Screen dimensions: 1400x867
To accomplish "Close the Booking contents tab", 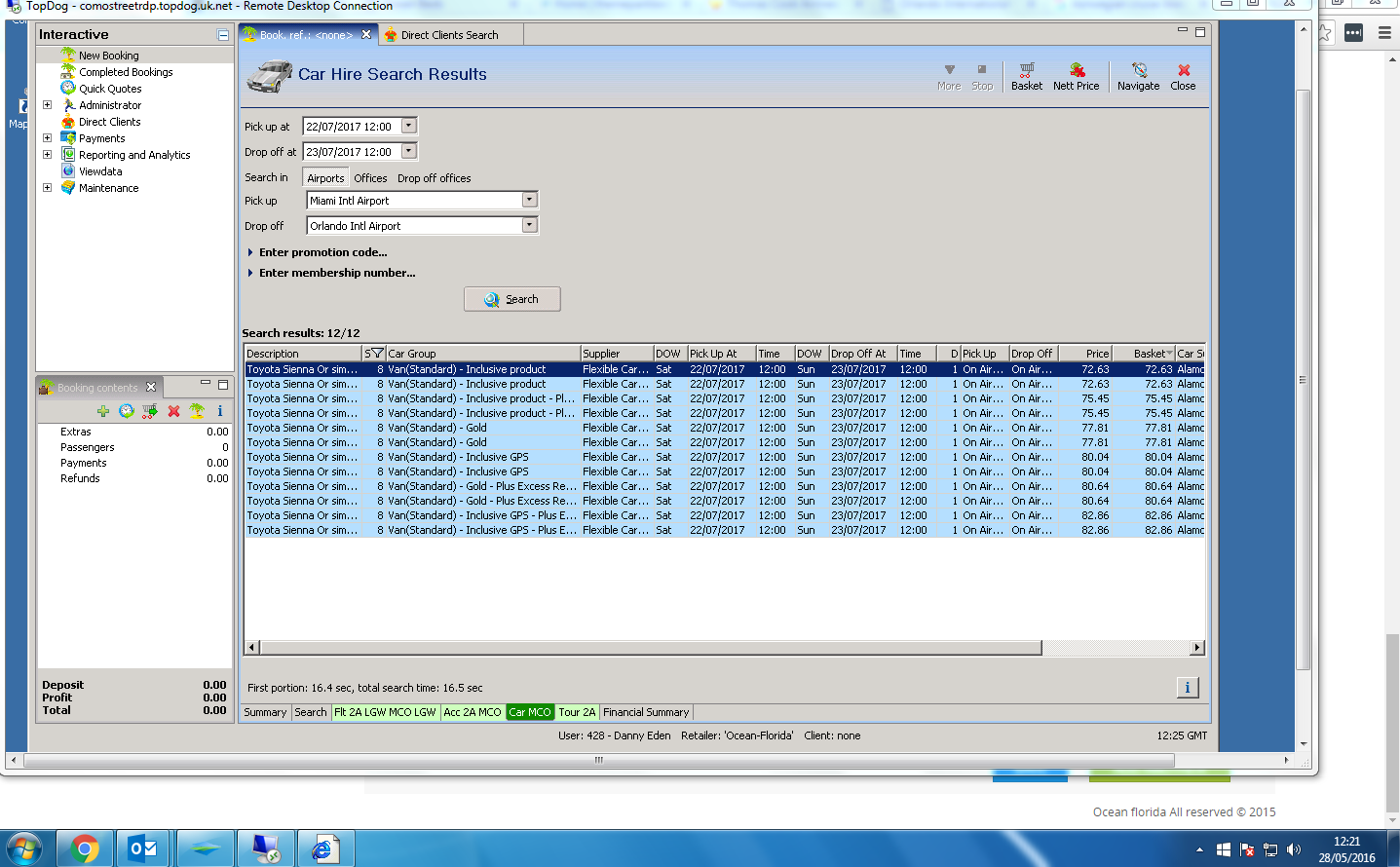I will tap(151, 387).
